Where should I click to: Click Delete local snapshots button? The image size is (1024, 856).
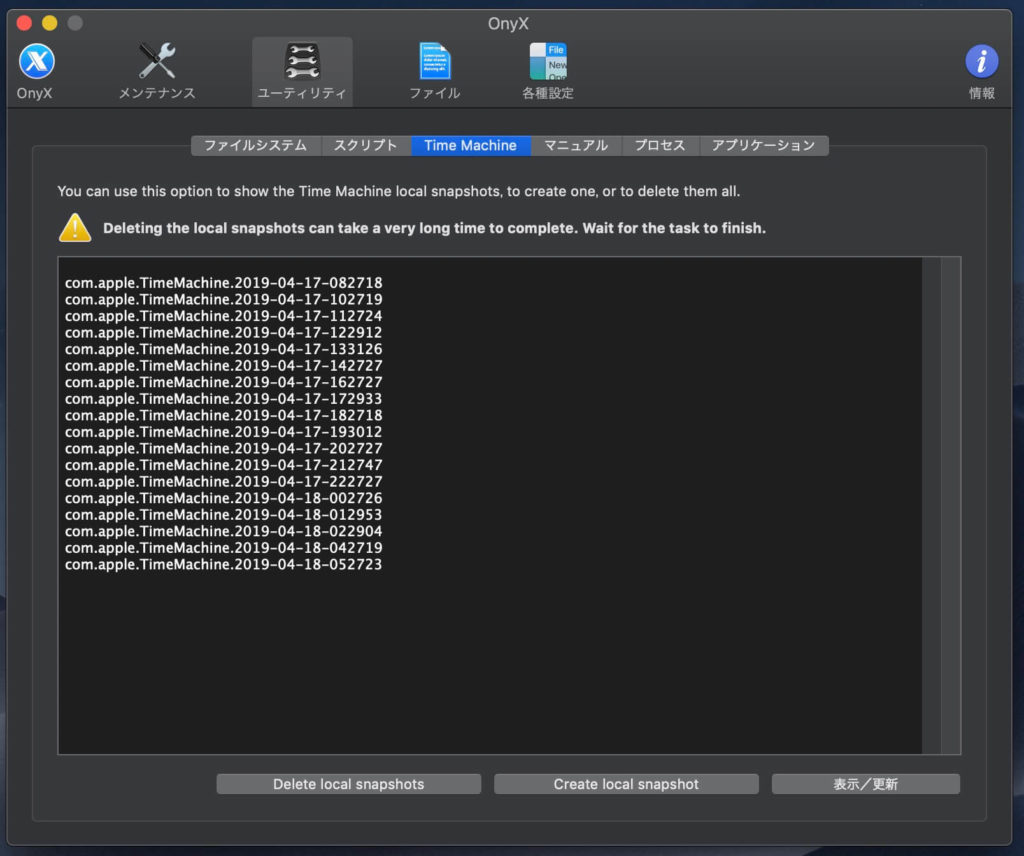349,784
